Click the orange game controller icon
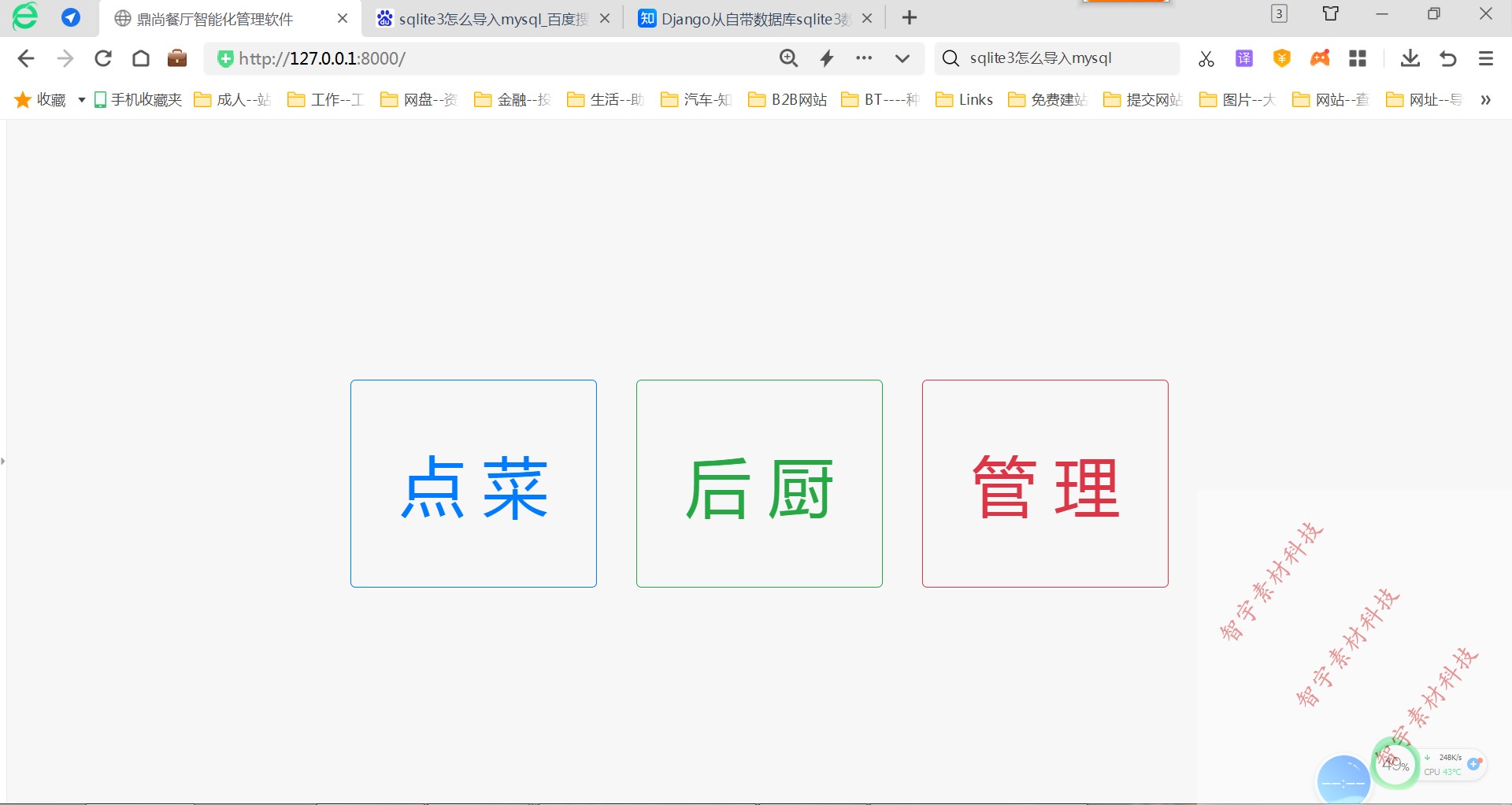Viewport: 1512px width, 805px height. click(x=1320, y=58)
